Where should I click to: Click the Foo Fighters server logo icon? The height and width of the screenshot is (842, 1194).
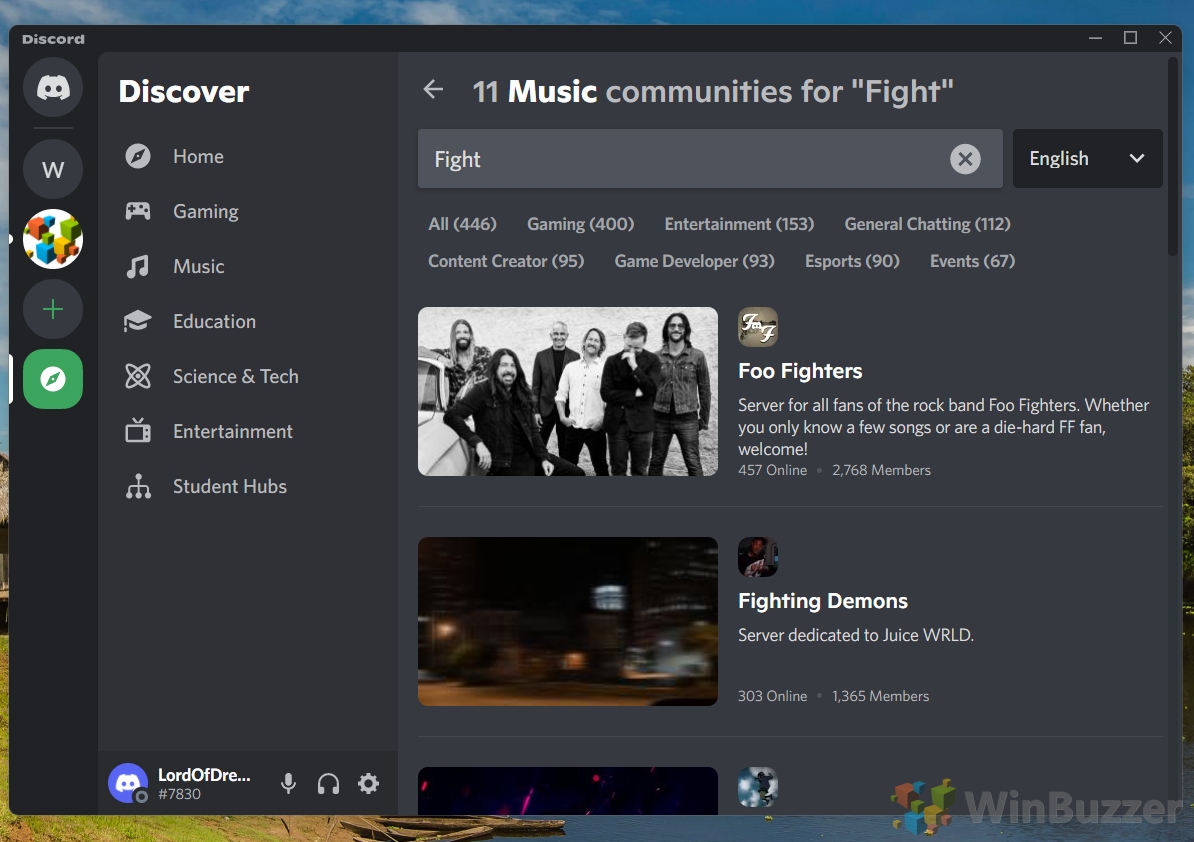[x=758, y=327]
